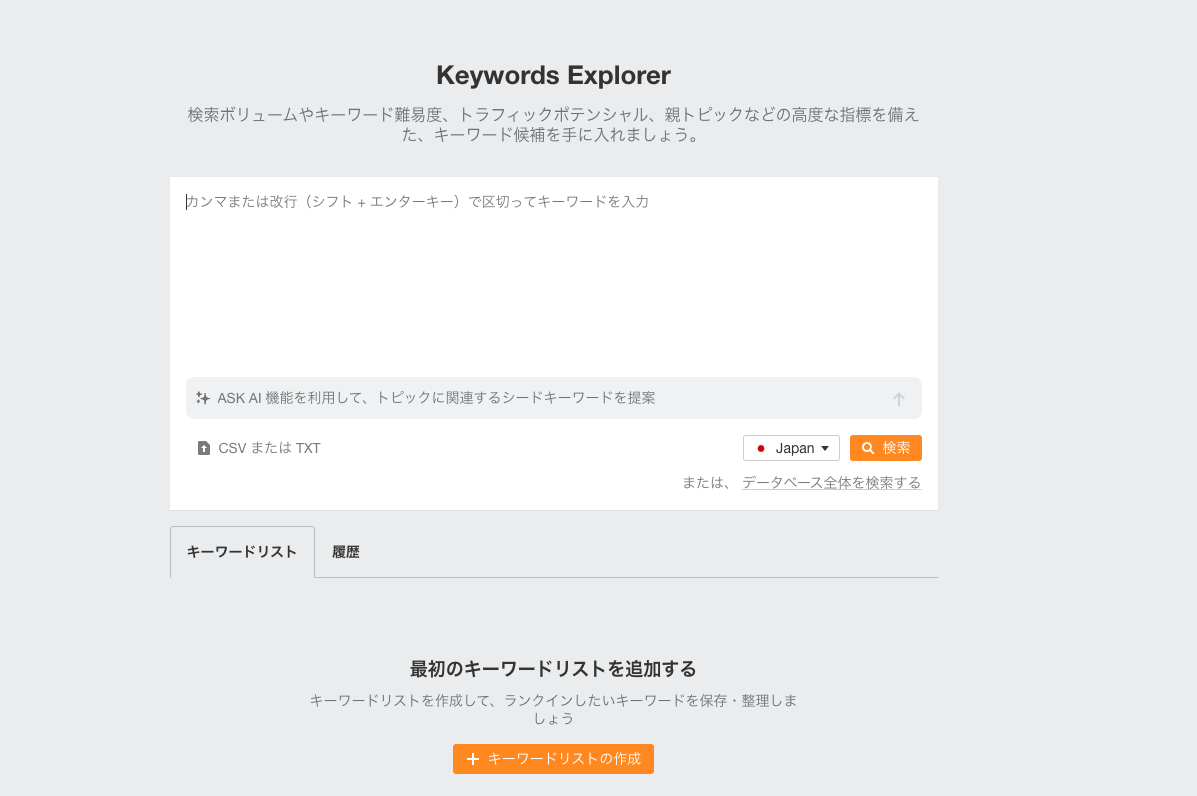Expand the dropdown arrow beside Japan
The image size is (1197, 796).
point(824,448)
